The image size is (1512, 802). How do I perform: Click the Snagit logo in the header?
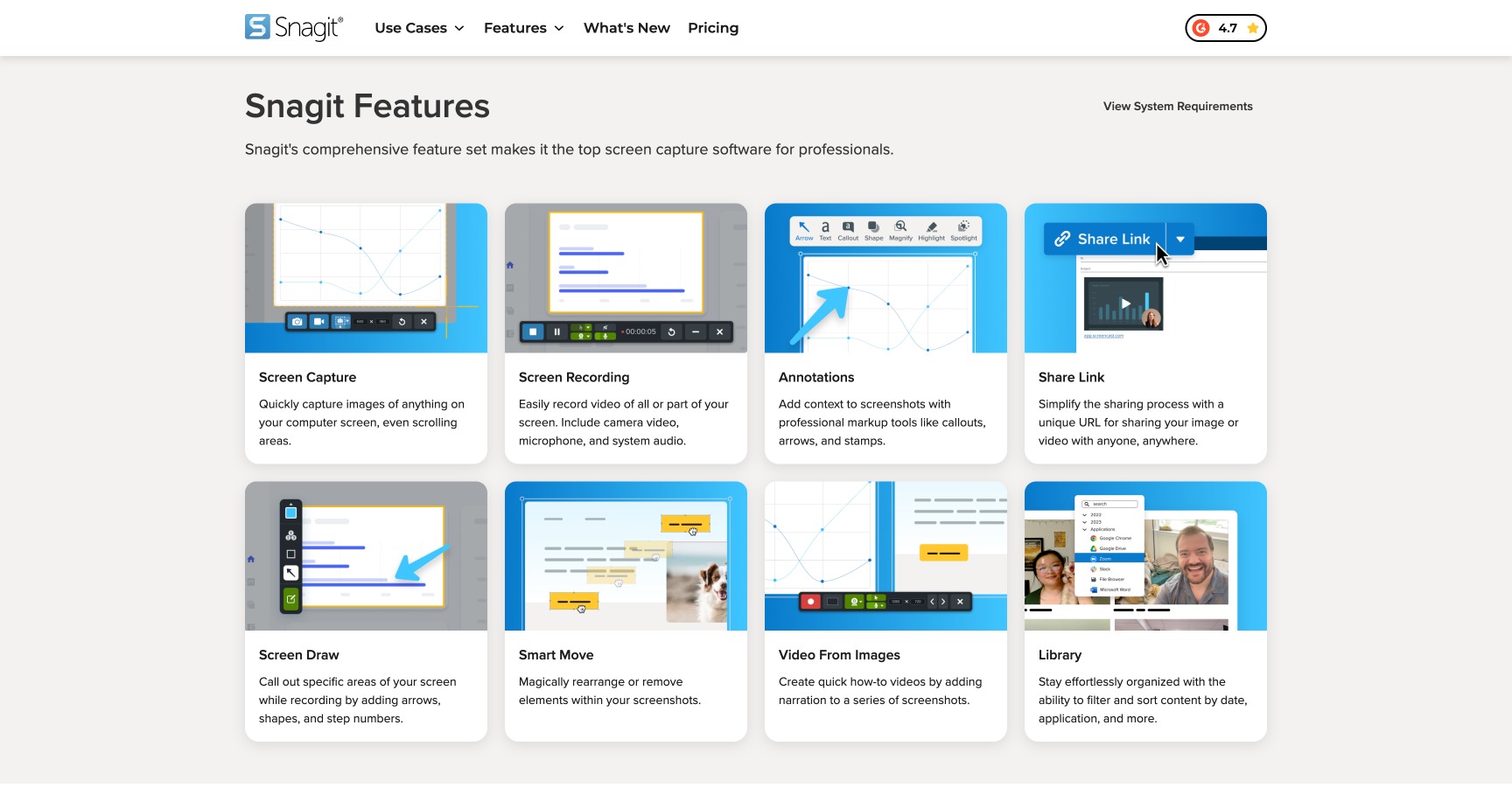point(294,28)
